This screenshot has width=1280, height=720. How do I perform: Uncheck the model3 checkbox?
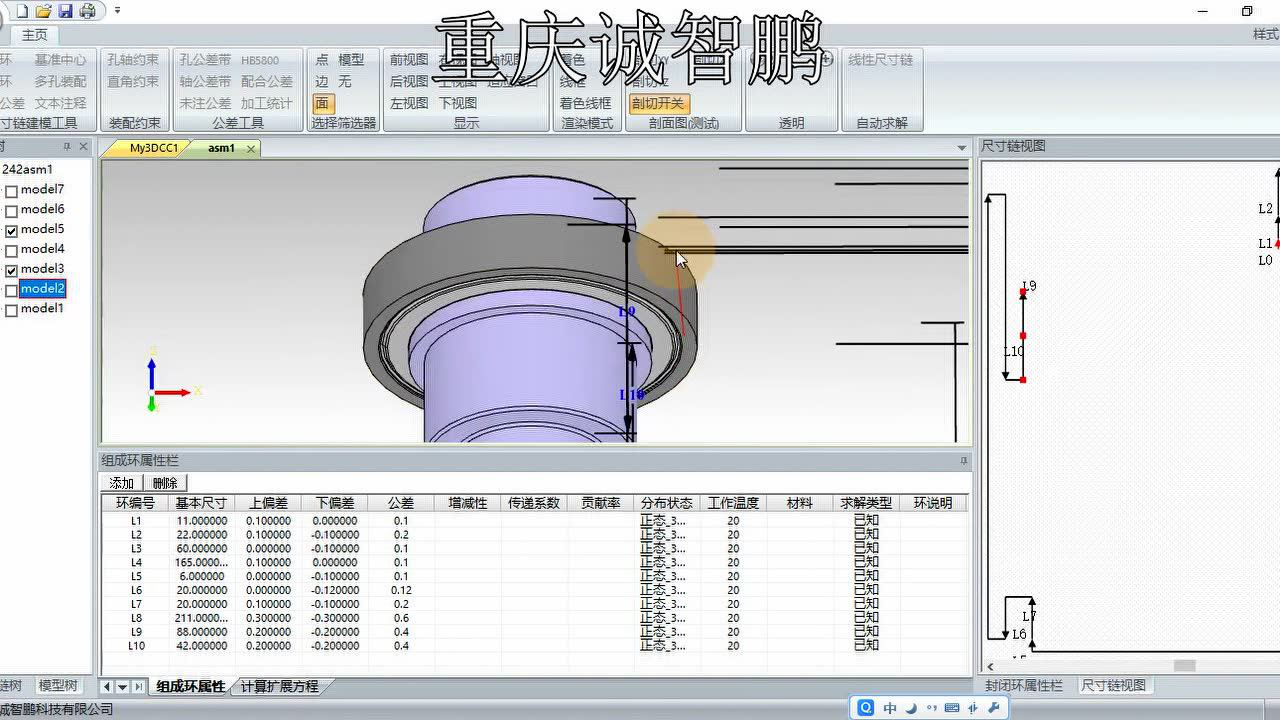[11, 271]
